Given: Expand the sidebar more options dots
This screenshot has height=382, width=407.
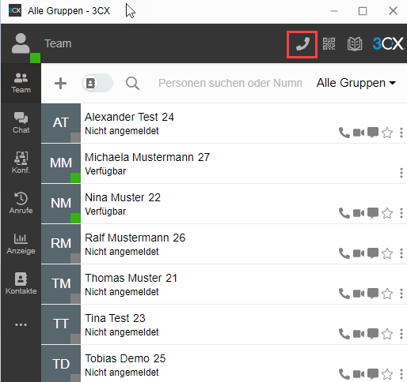Looking at the screenshot, I should tap(21, 325).
